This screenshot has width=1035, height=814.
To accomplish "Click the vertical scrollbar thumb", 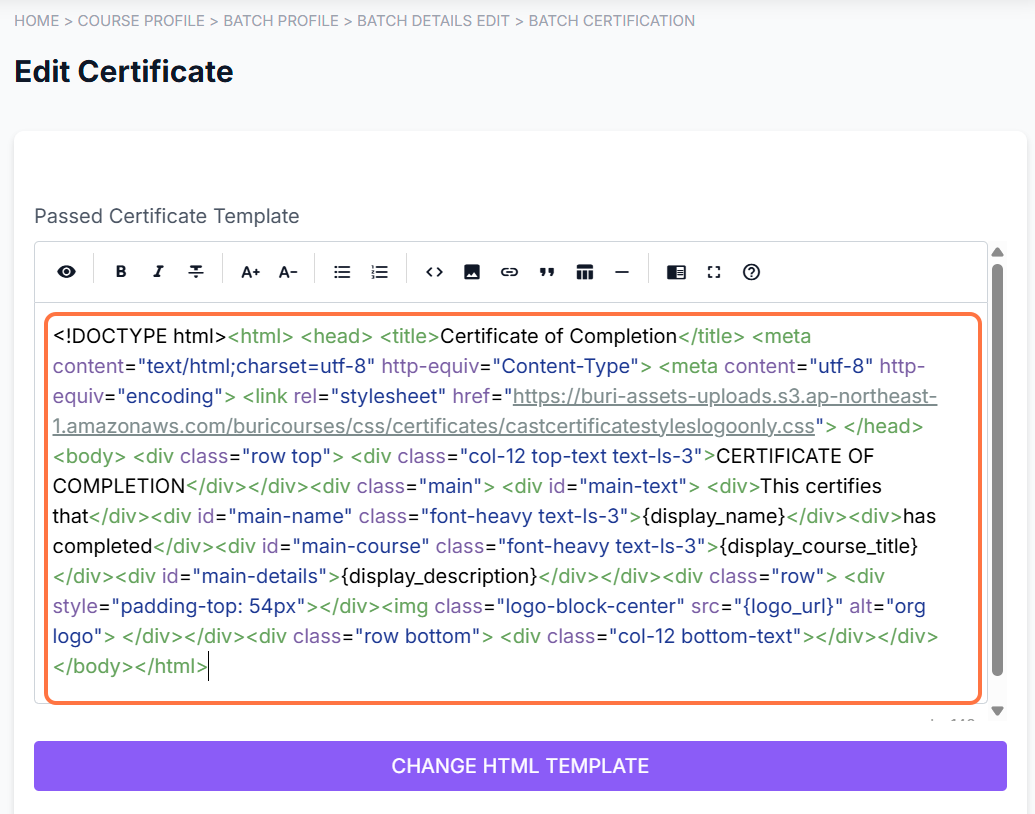I will (997, 470).
